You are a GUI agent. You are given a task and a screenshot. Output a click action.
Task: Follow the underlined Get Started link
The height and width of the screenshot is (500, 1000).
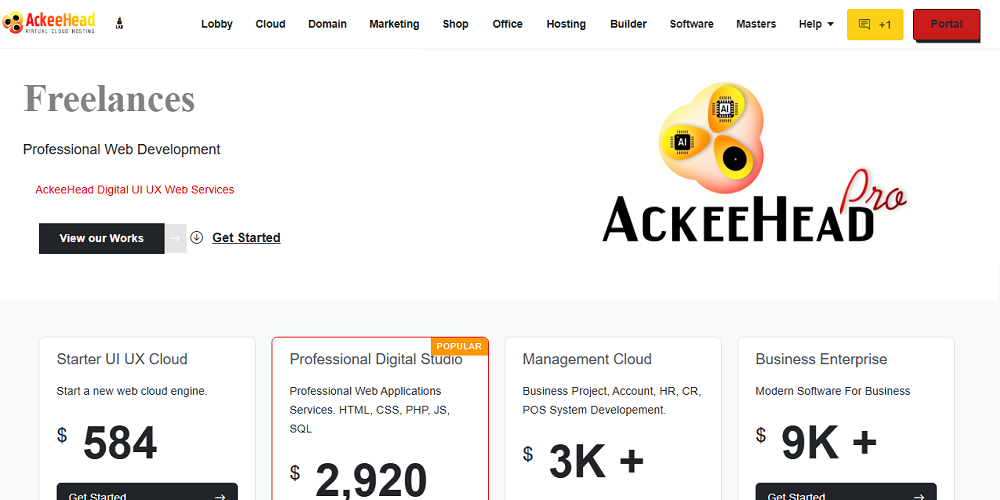click(x=246, y=238)
